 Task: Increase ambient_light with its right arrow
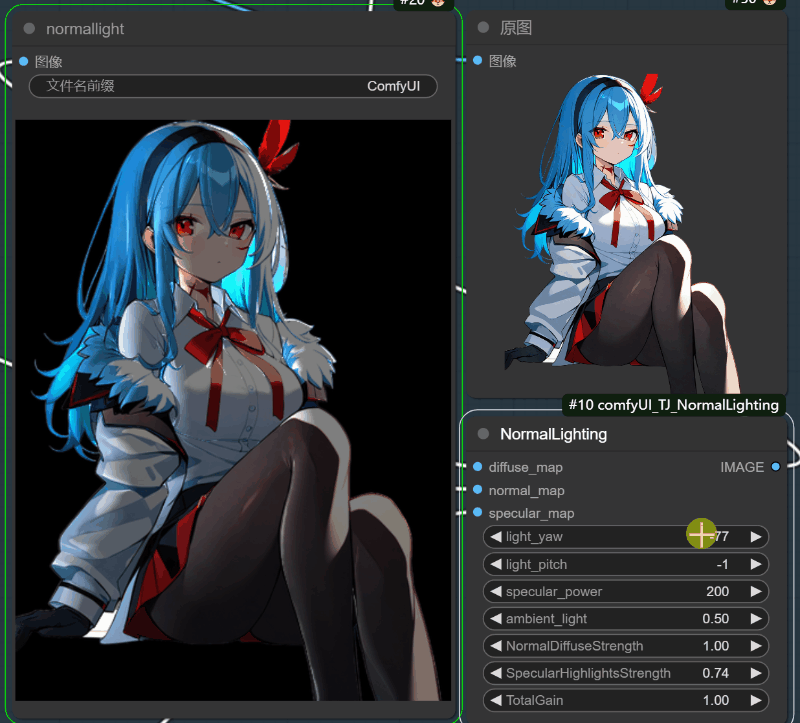(x=756, y=618)
